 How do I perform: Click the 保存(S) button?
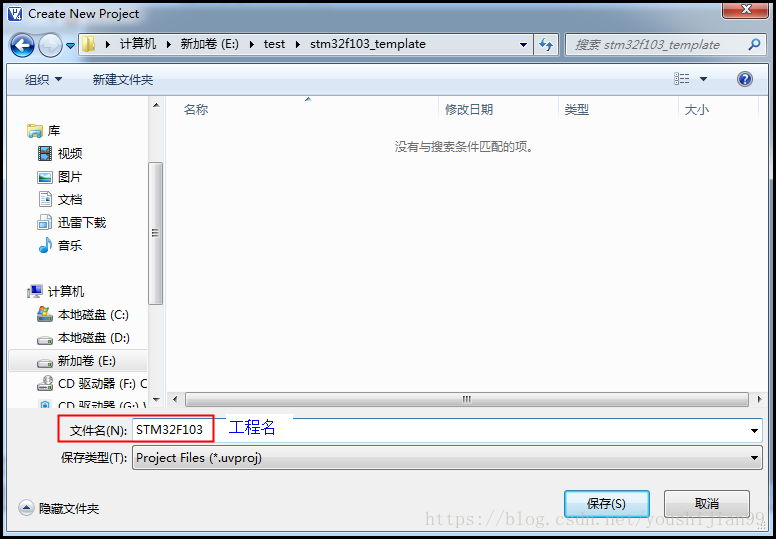606,504
